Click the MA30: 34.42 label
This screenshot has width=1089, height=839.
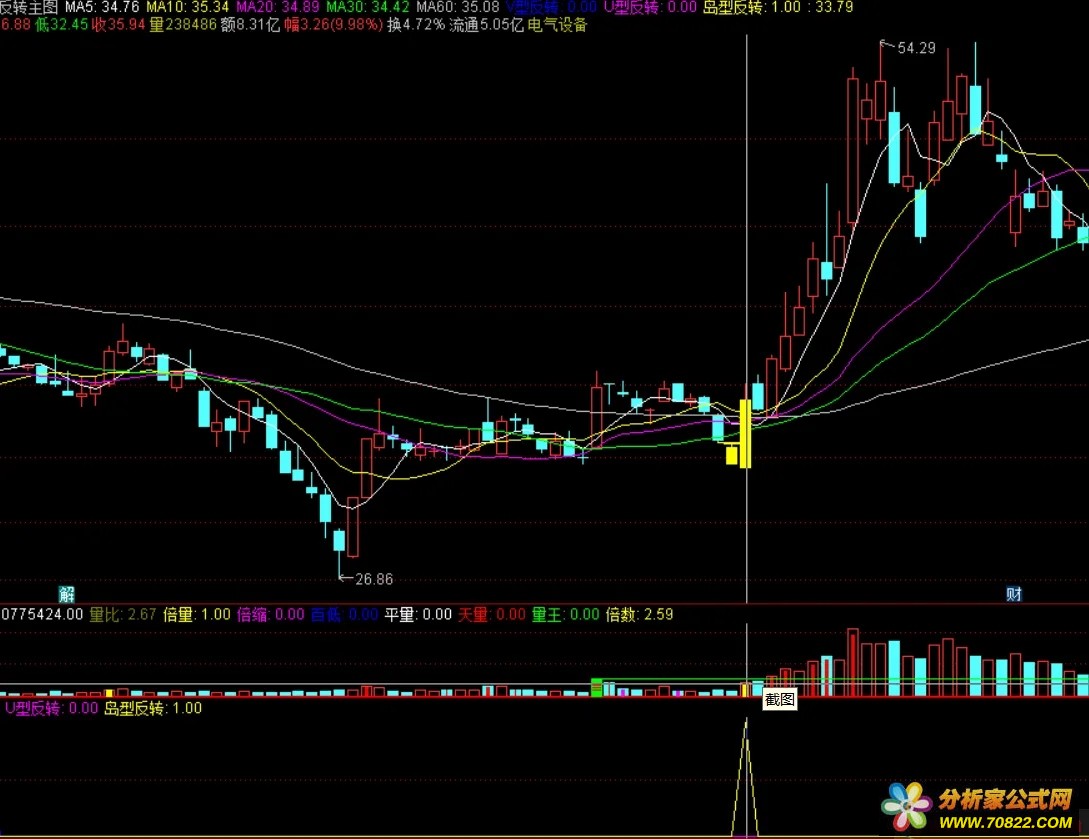pos(368,8)
